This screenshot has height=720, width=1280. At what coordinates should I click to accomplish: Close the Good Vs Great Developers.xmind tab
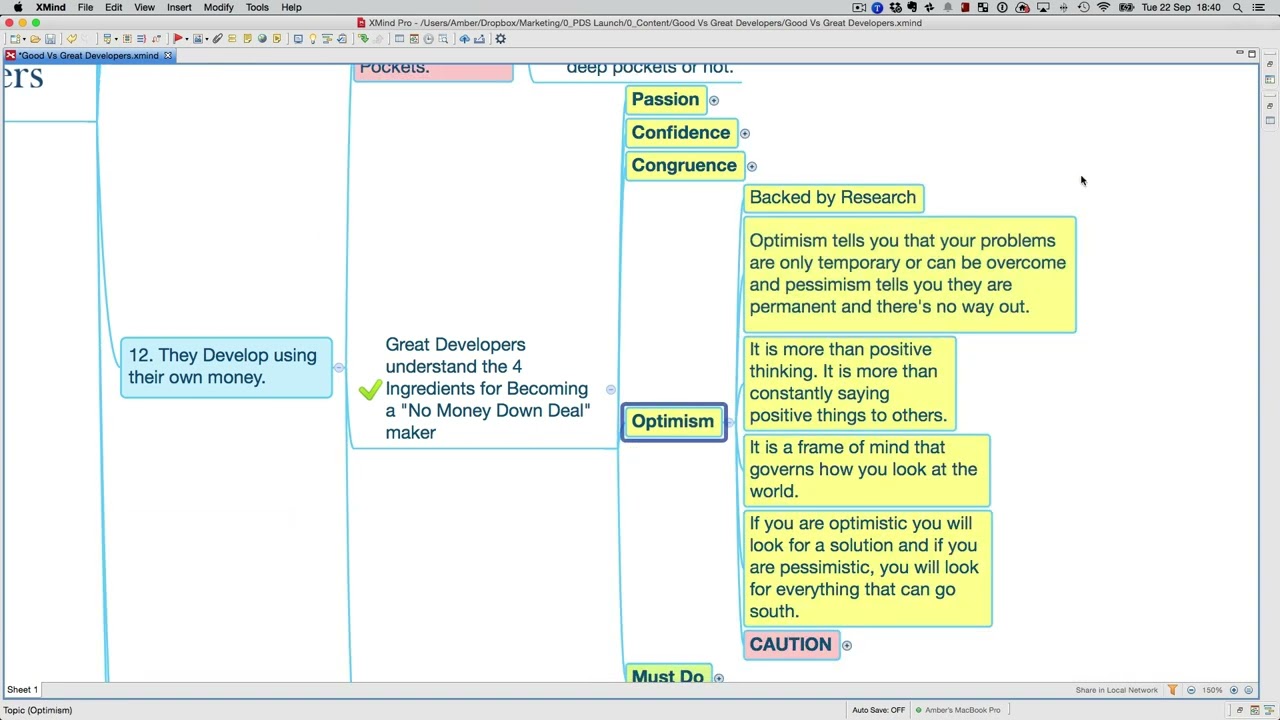168,56
